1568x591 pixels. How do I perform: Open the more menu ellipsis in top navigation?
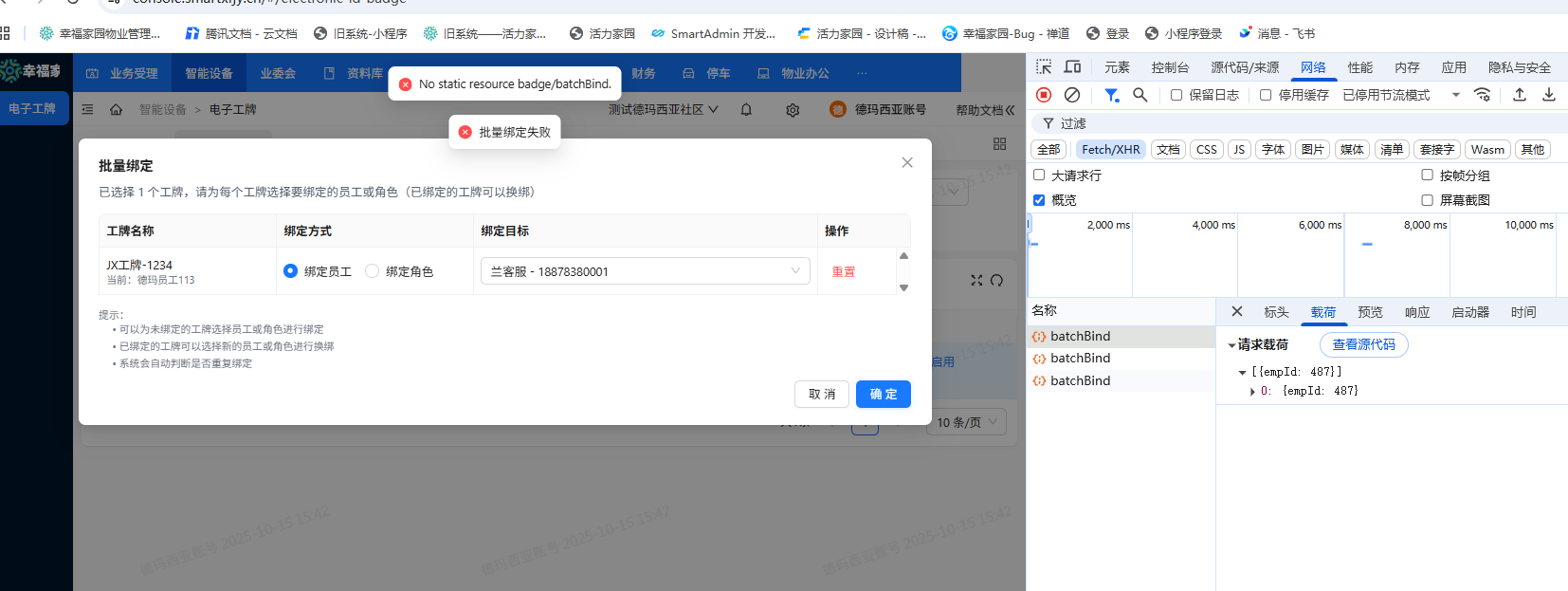[x=862, y=73]
